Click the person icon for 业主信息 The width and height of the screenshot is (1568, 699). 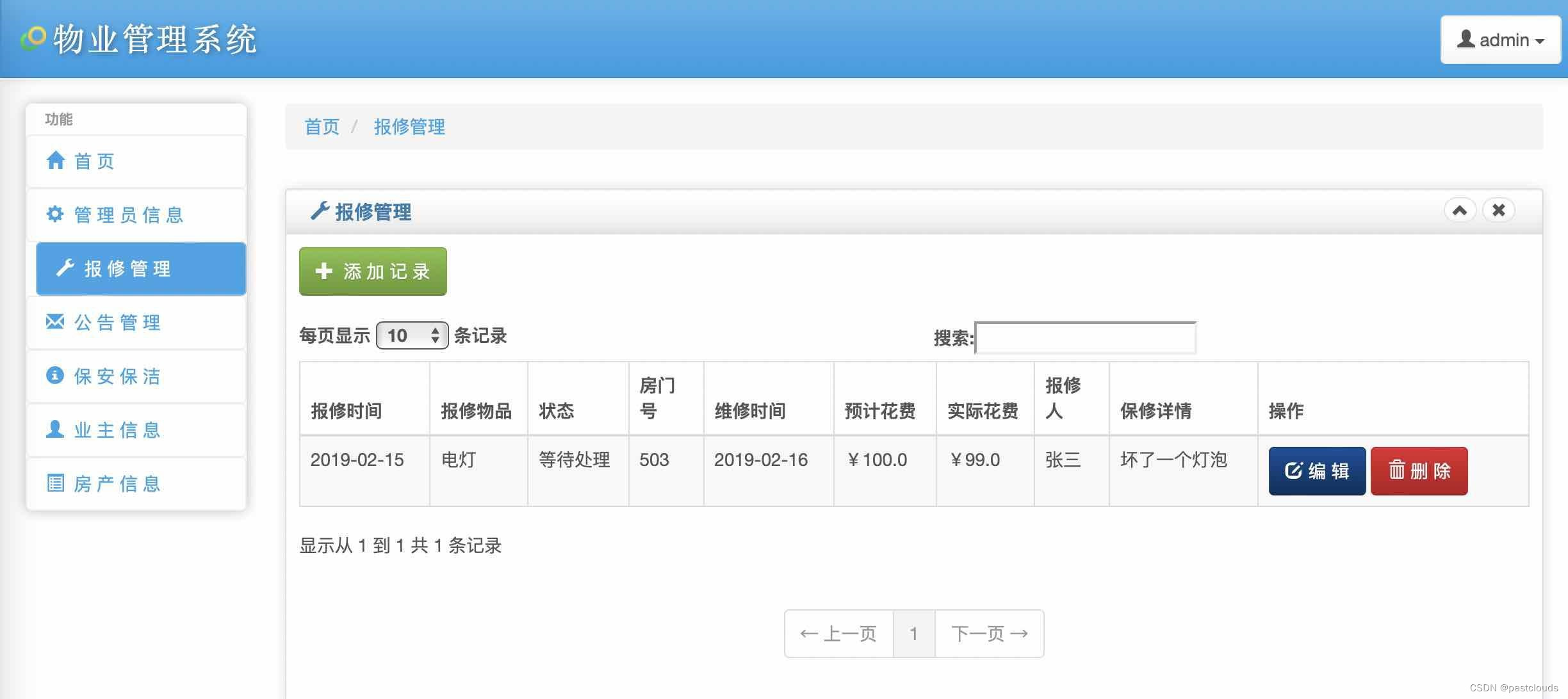point(55,429)
